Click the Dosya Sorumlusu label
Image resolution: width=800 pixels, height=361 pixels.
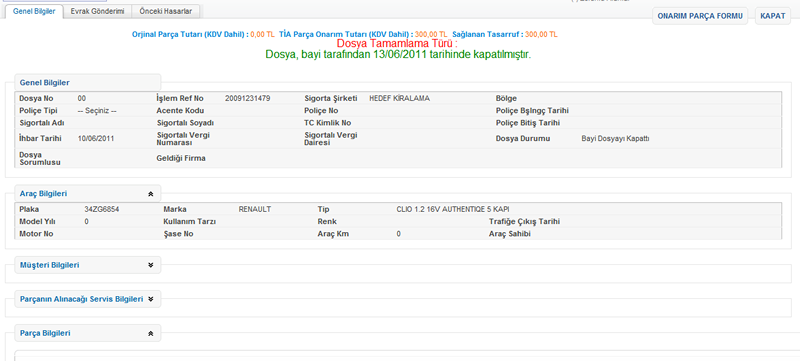[40, 158]
